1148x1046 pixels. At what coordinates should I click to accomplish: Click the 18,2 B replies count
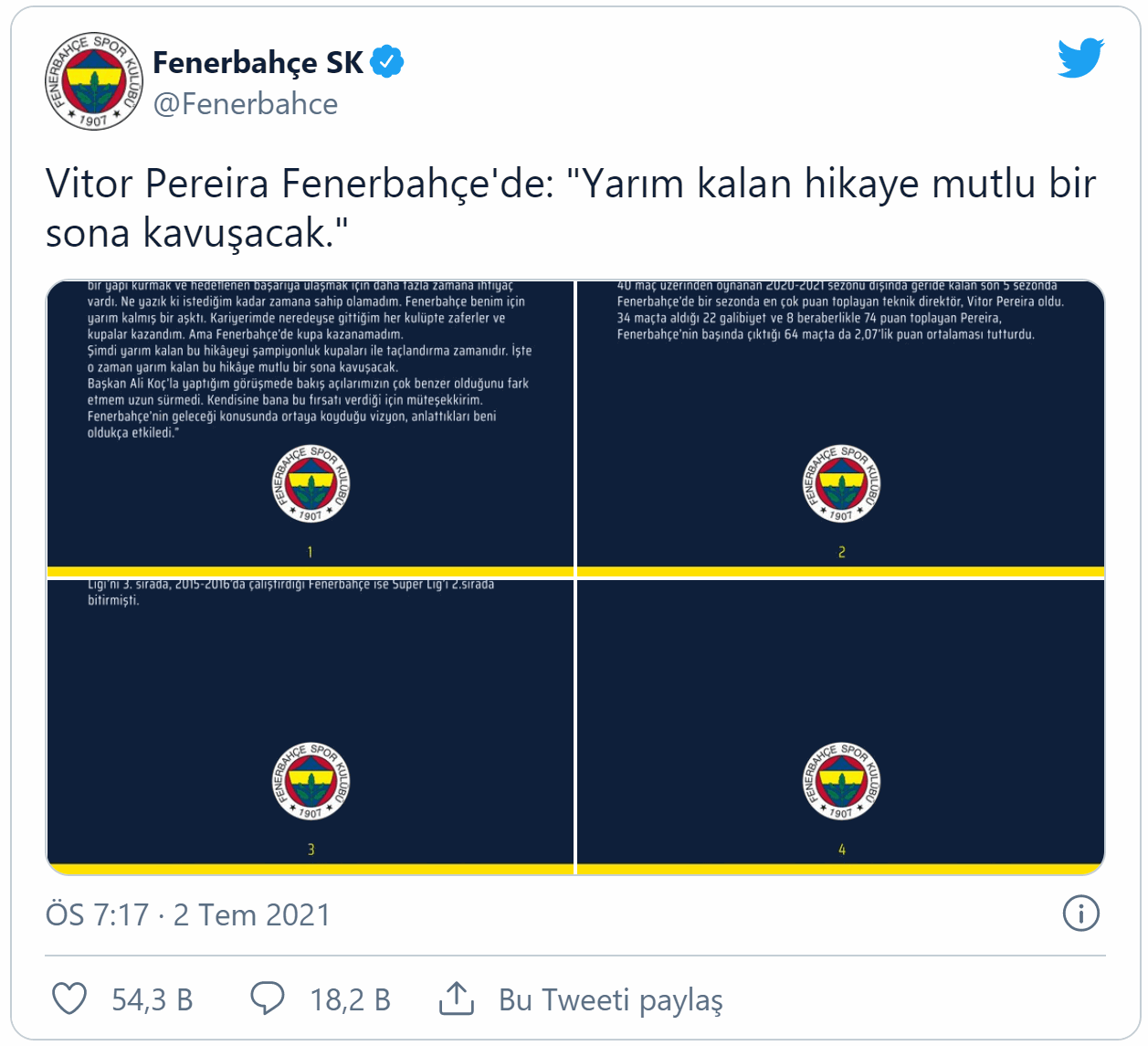[351, 999]
